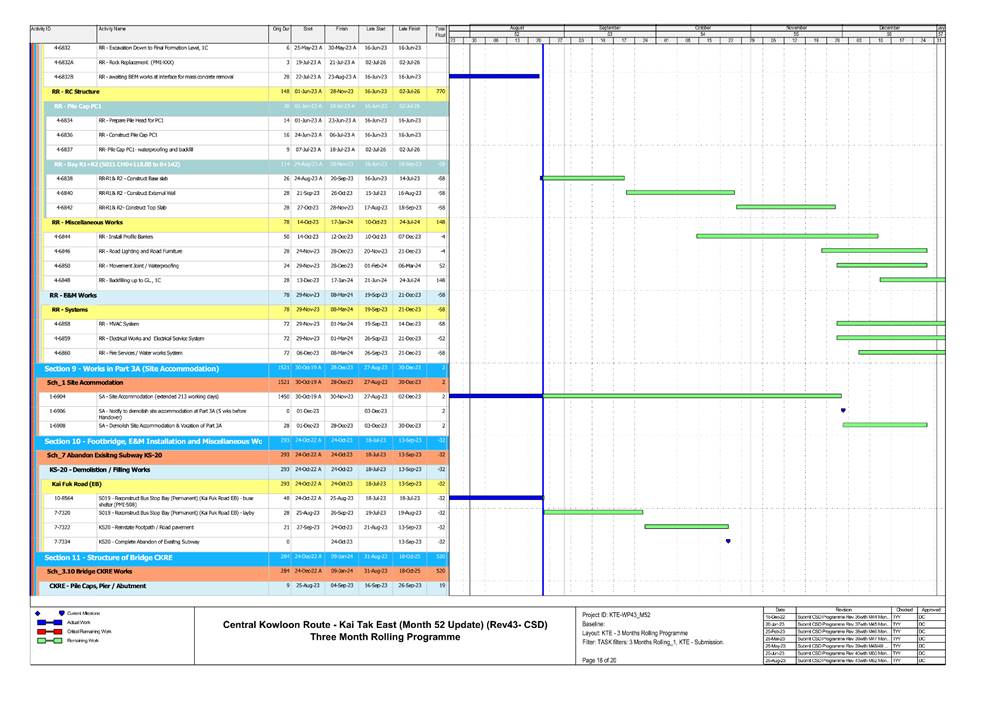Screen dimensions: 1002x708
Task: Sort by the Activity ID column header
Action: coord(42,30)
